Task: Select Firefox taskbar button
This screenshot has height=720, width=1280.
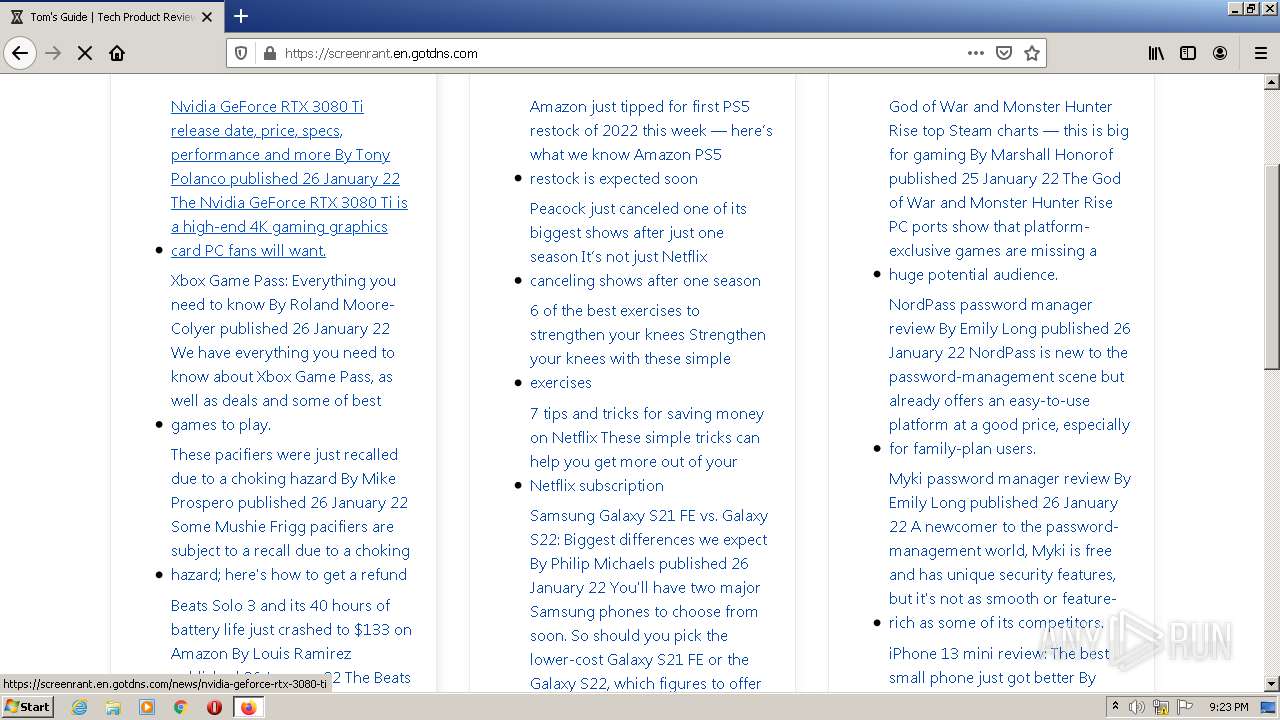Action: [x=248, y=707]
